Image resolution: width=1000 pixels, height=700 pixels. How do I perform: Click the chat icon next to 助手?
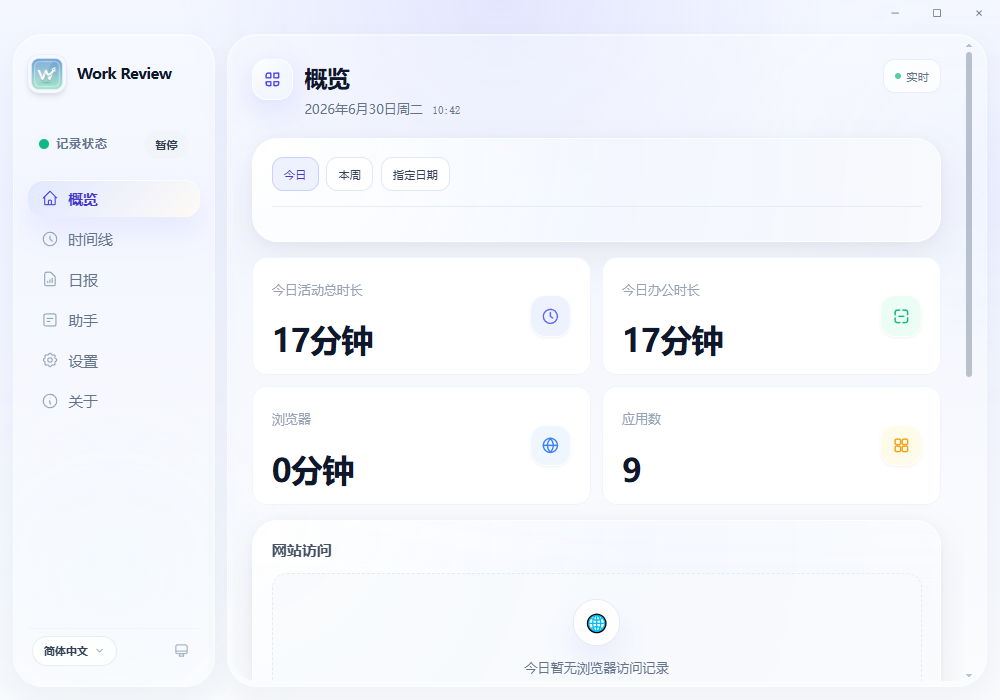(x=50, y=320)
